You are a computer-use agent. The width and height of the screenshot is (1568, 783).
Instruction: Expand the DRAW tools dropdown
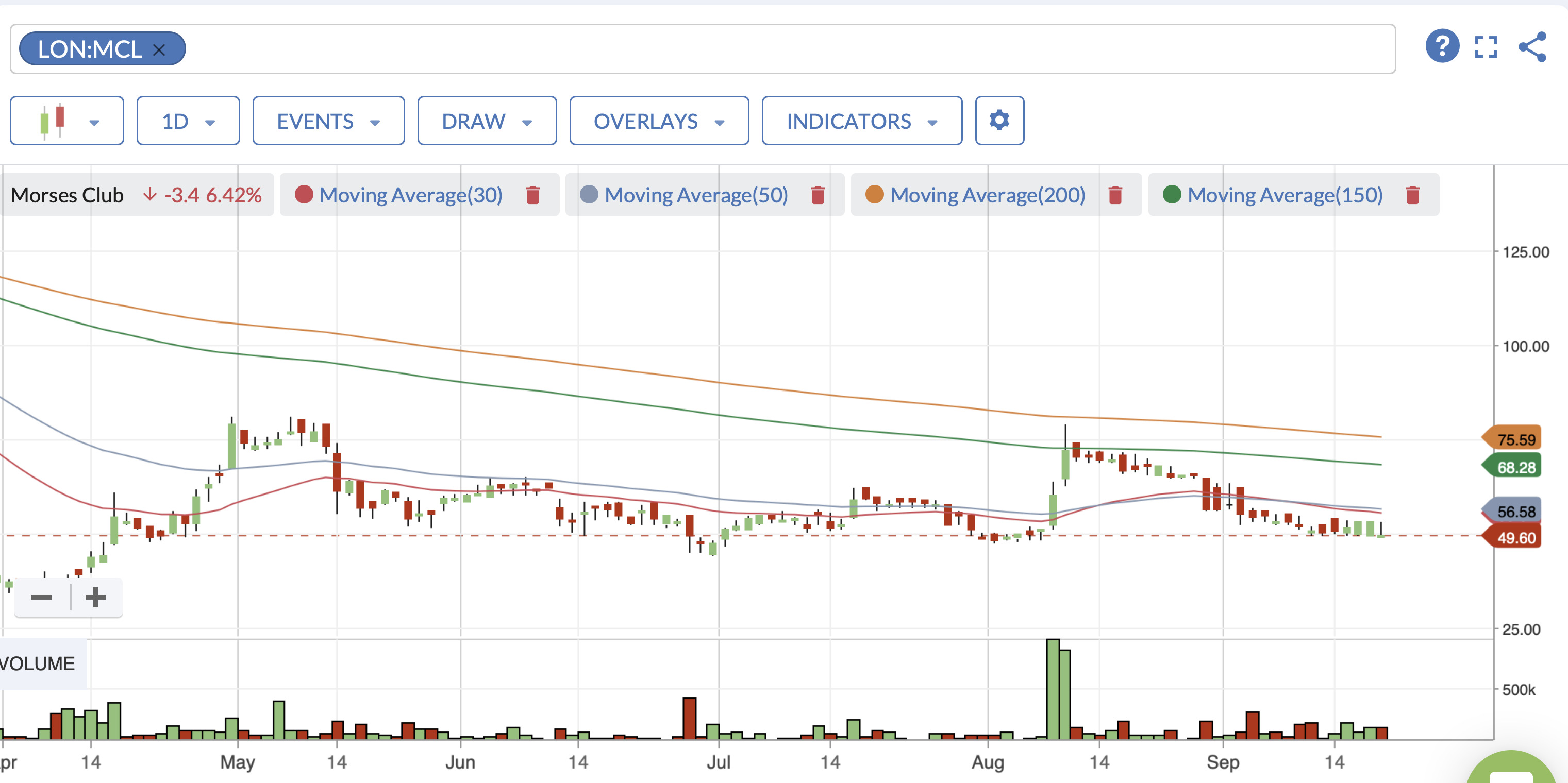(487, 121)
